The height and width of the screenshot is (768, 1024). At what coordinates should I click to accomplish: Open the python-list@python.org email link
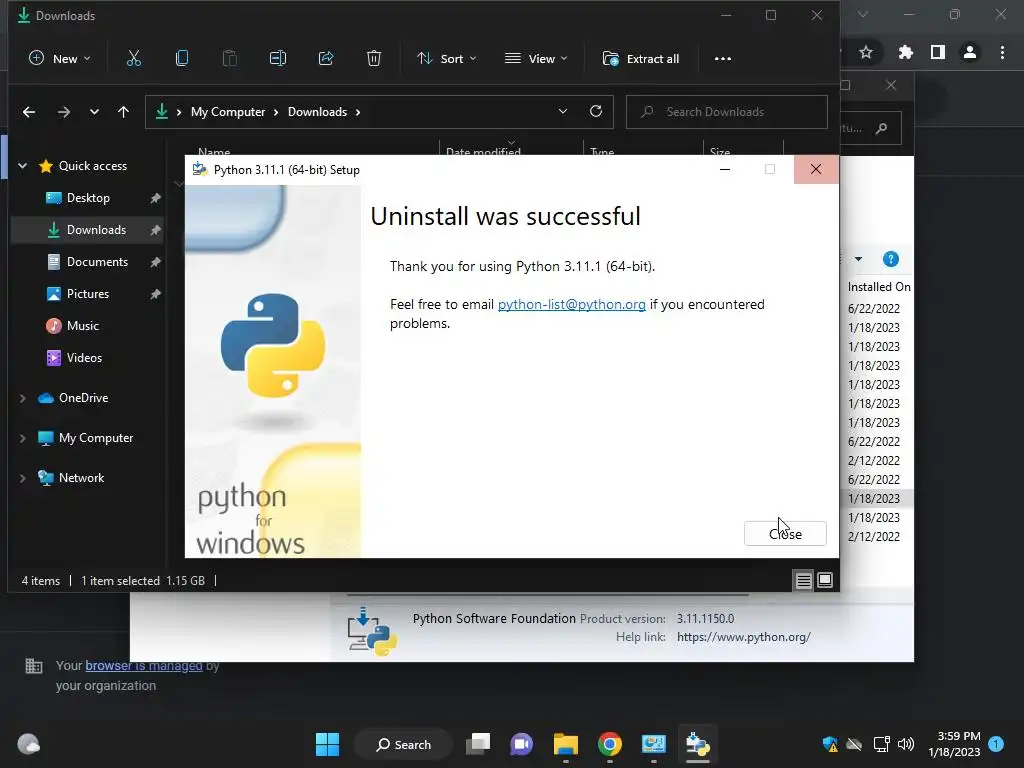(571, 304)
